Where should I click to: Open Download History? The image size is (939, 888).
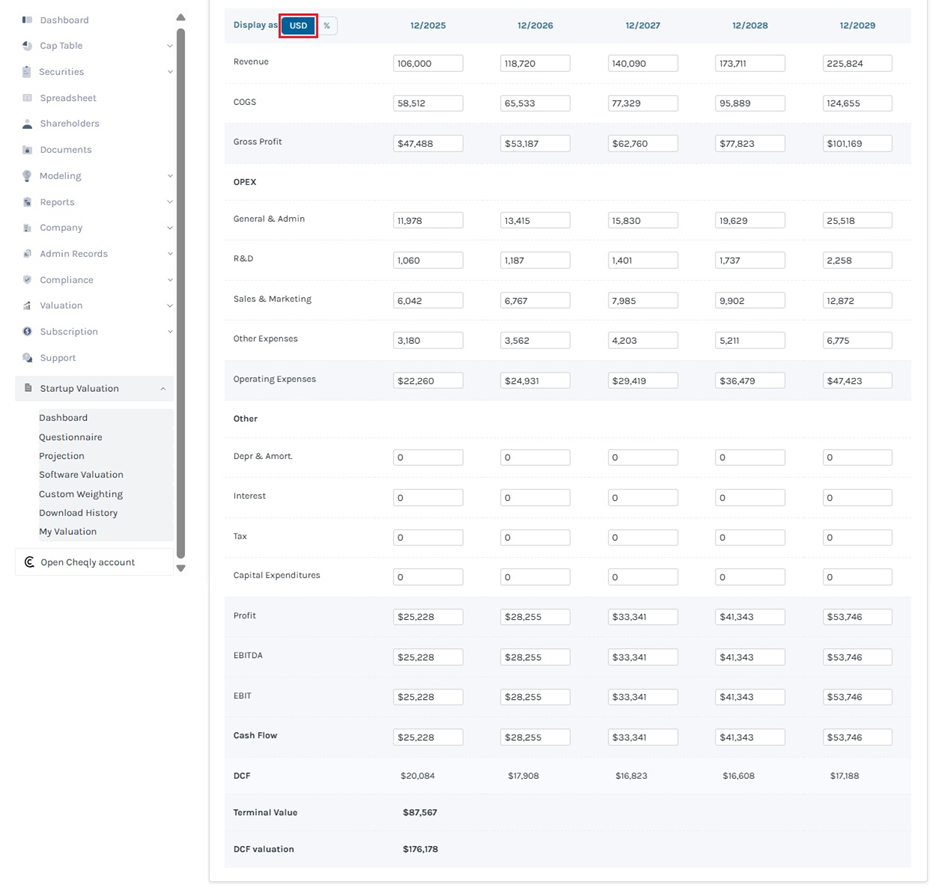pos(78,513)
